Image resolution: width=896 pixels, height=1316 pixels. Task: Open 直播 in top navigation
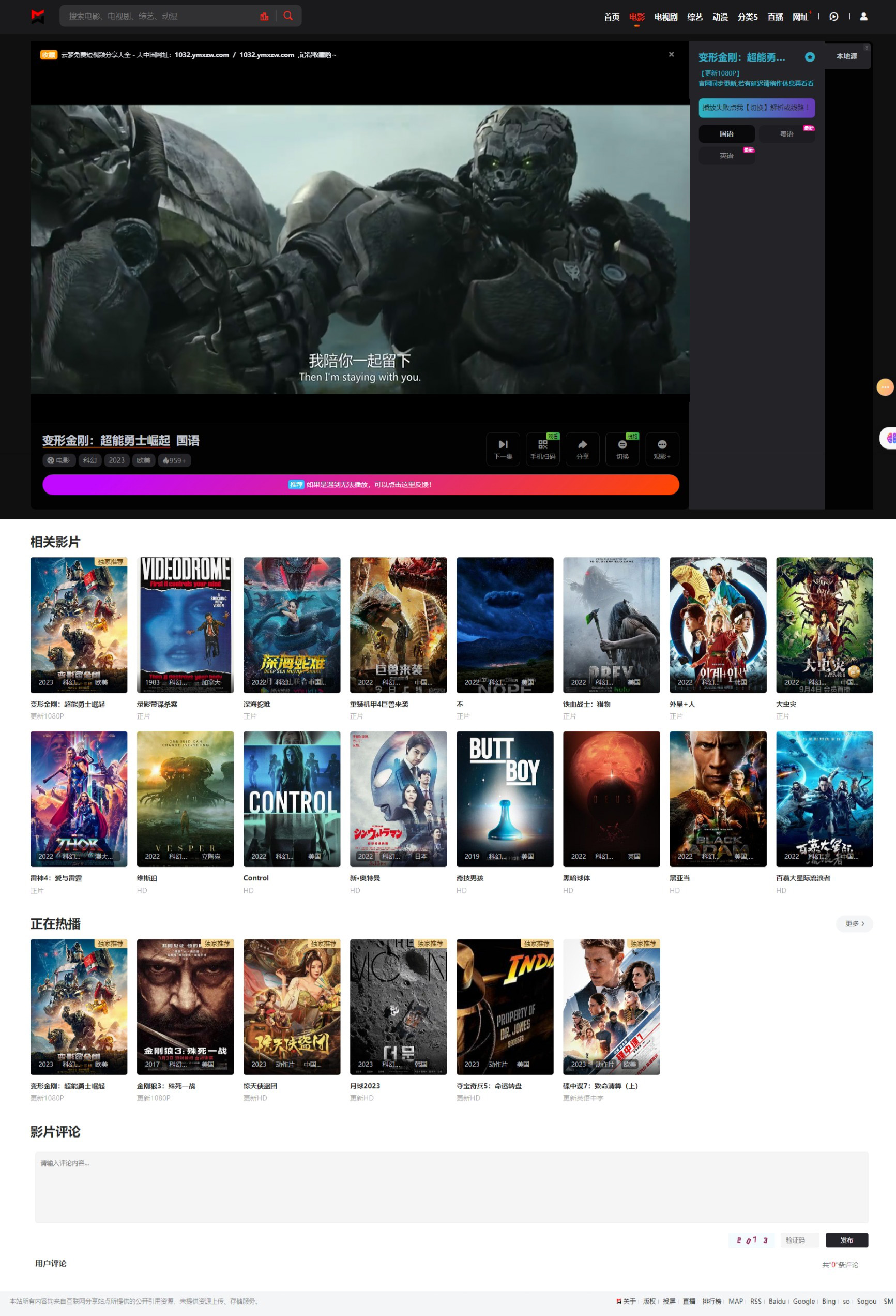775,17
